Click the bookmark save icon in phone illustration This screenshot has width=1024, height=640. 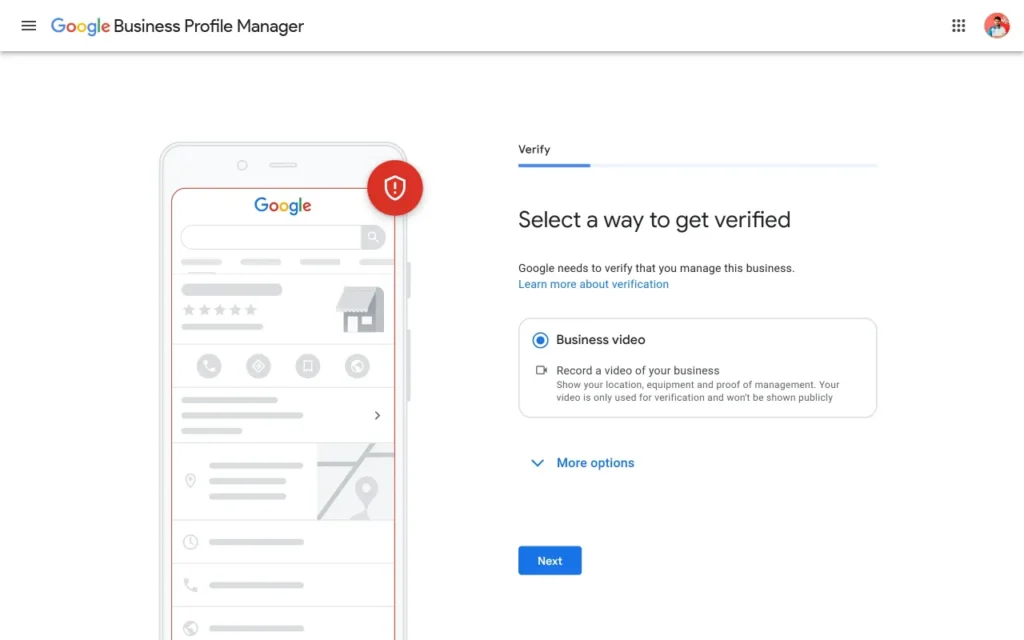tap(308, 366)
